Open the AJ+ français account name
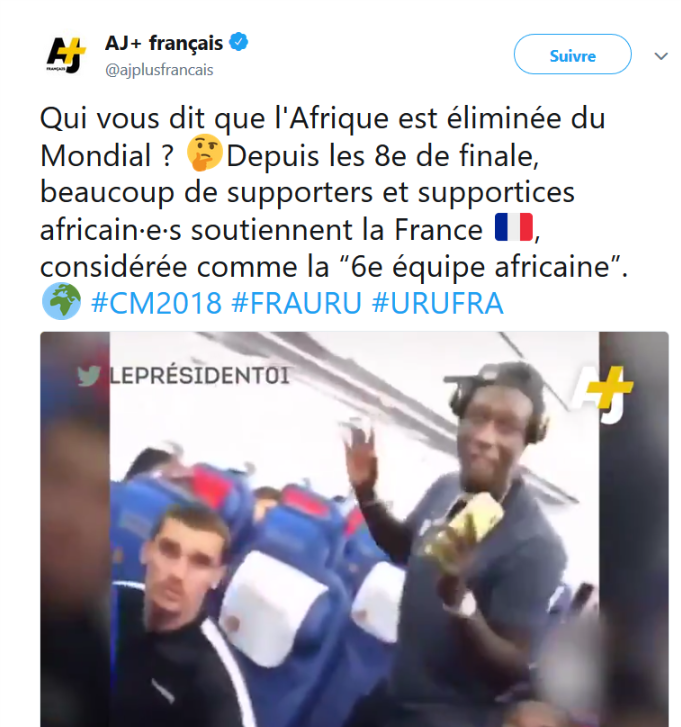Viewport: 681px width, 727px height. coord(164,43)
